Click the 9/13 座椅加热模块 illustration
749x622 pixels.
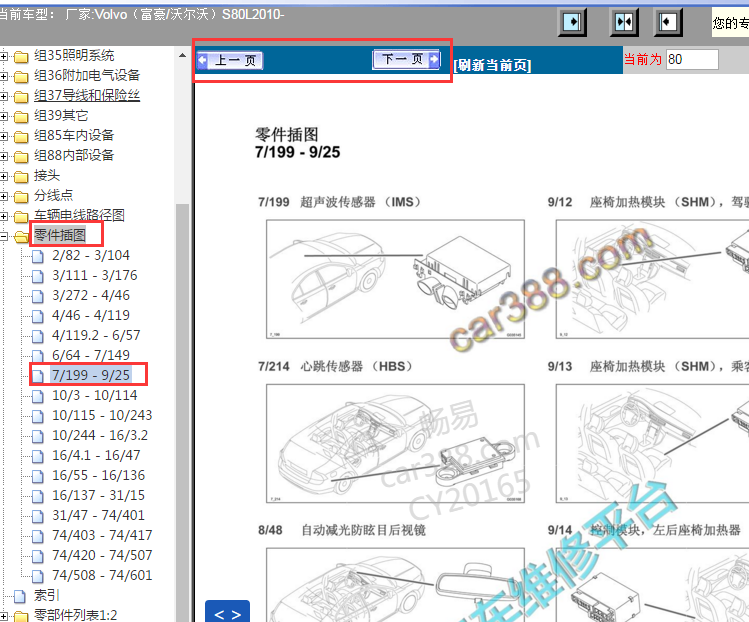point(653,444)
